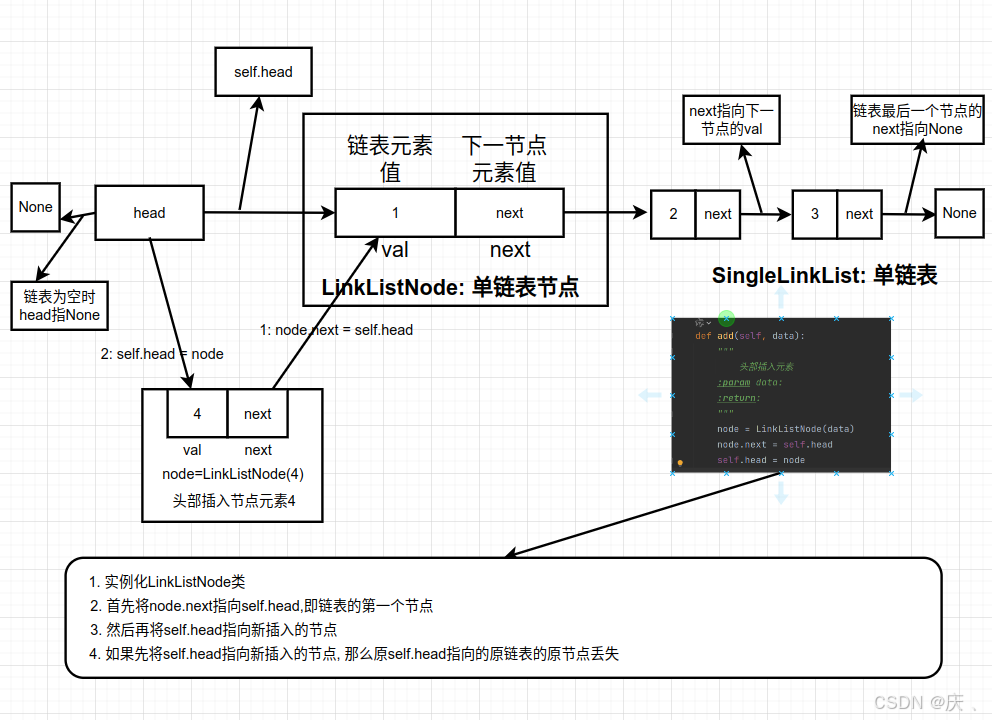The height and width of the screenshot is (720, 992).
Task: Select the 'next' cell beside value 2
Action: (718, 214)
